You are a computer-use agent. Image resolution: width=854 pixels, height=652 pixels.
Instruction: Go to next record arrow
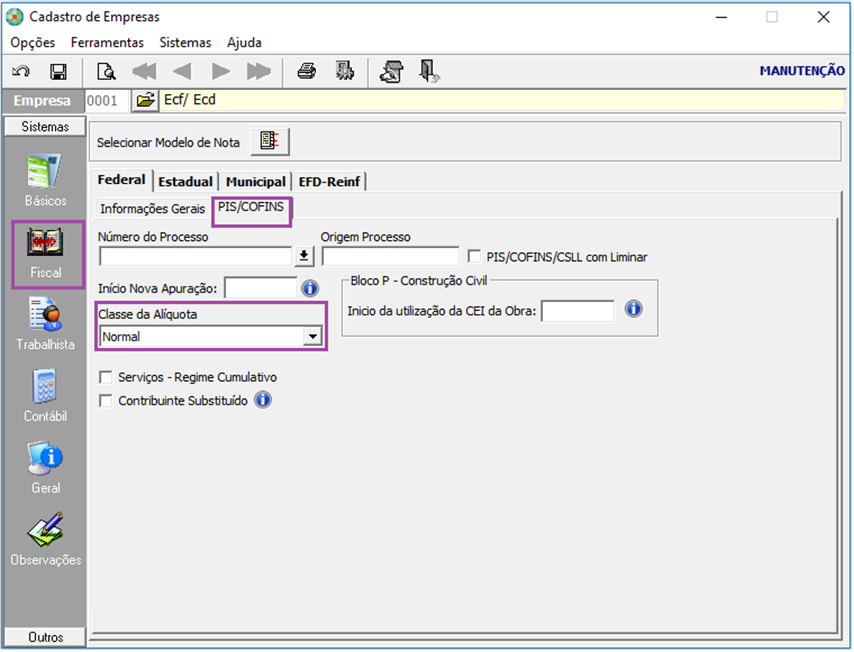click(221, 71)
